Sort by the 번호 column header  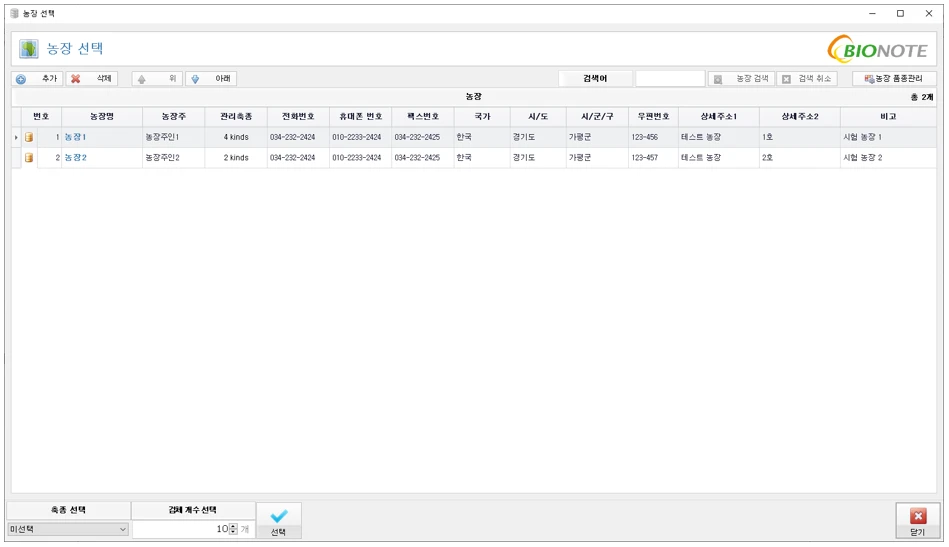41,117
